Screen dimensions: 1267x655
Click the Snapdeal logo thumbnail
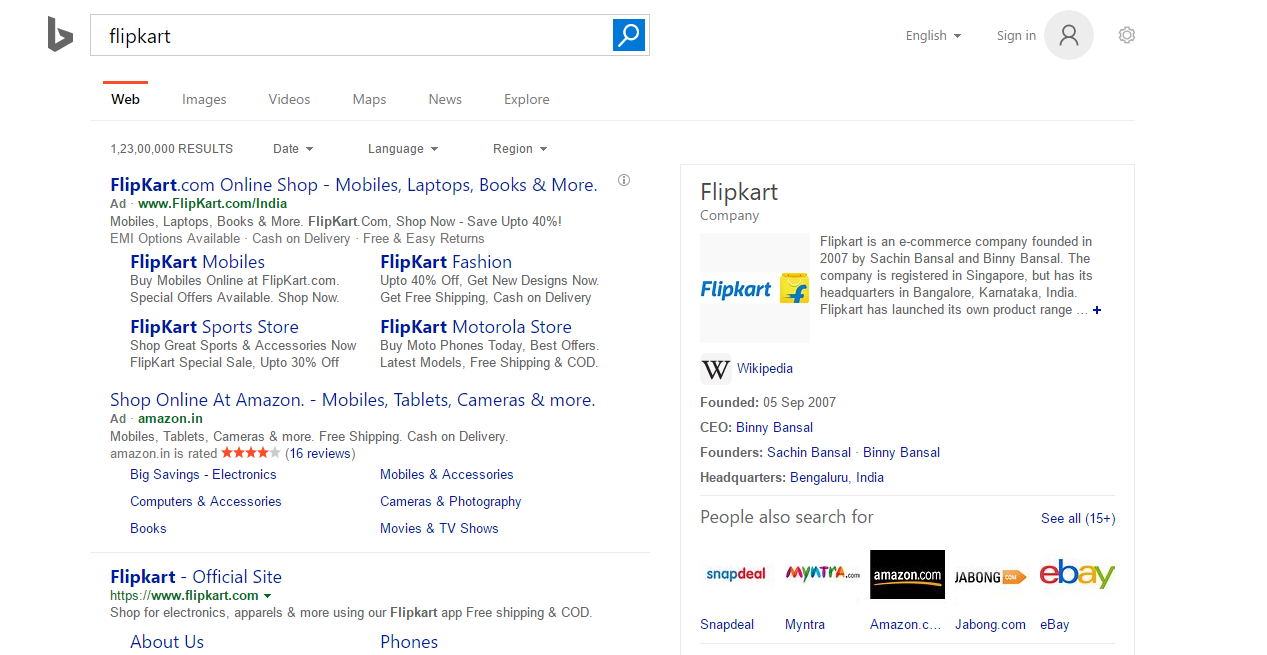pos(735,574)
